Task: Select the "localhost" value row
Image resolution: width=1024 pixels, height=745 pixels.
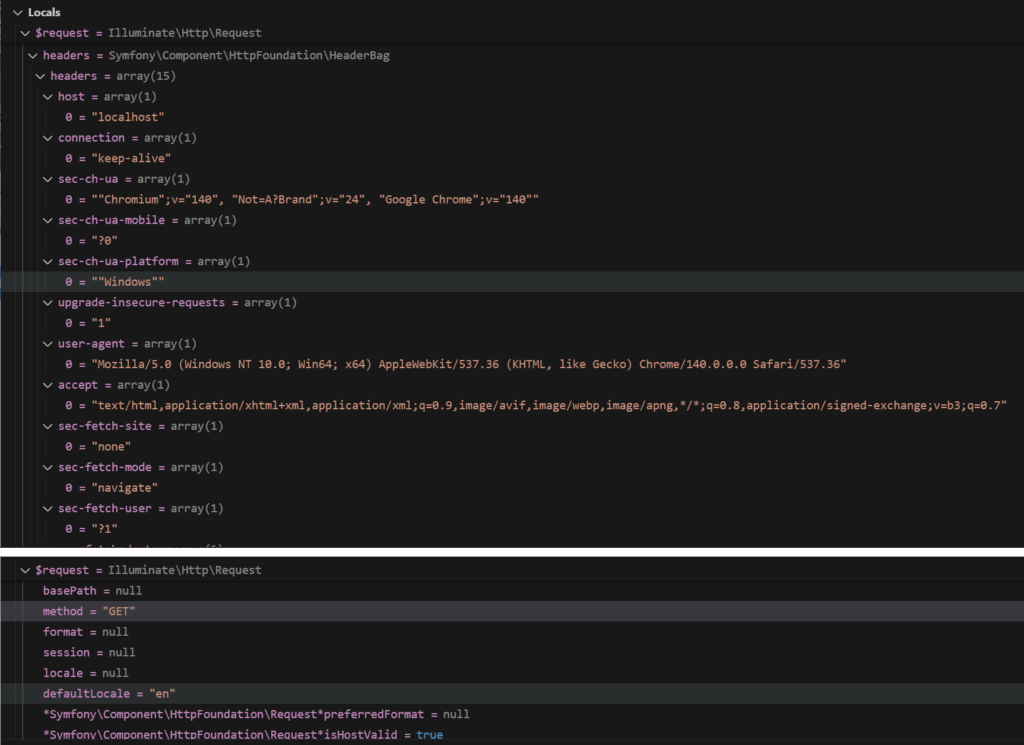Action: (x=512, y=117)
